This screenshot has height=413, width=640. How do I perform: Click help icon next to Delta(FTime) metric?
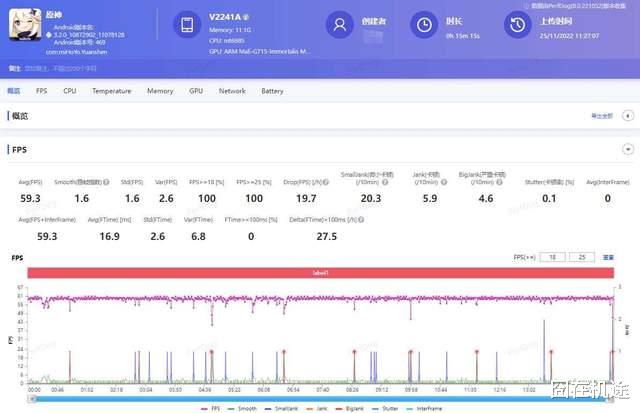coord(361,220)
